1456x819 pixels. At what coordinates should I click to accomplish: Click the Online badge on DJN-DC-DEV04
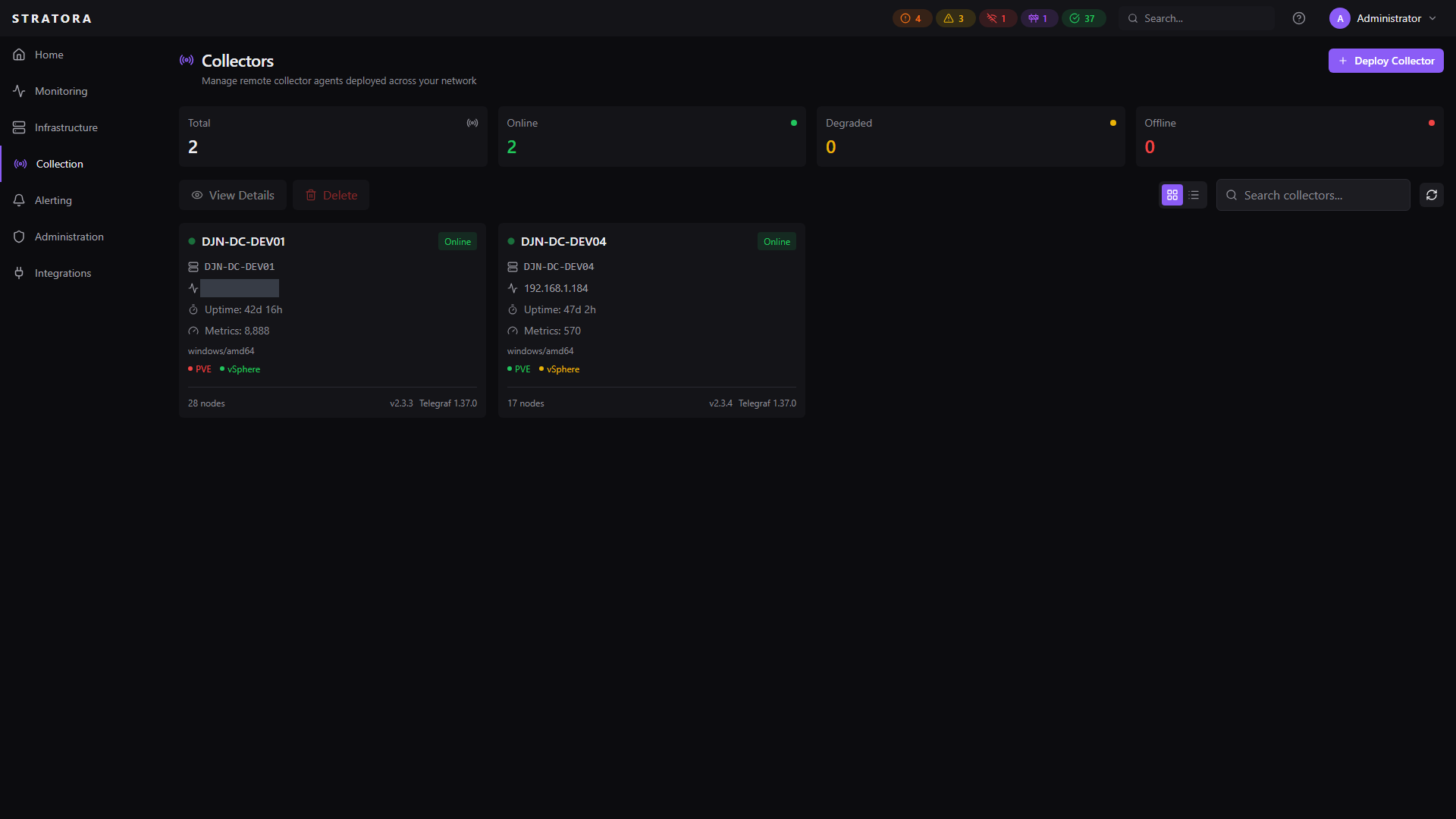click(777, 241)
